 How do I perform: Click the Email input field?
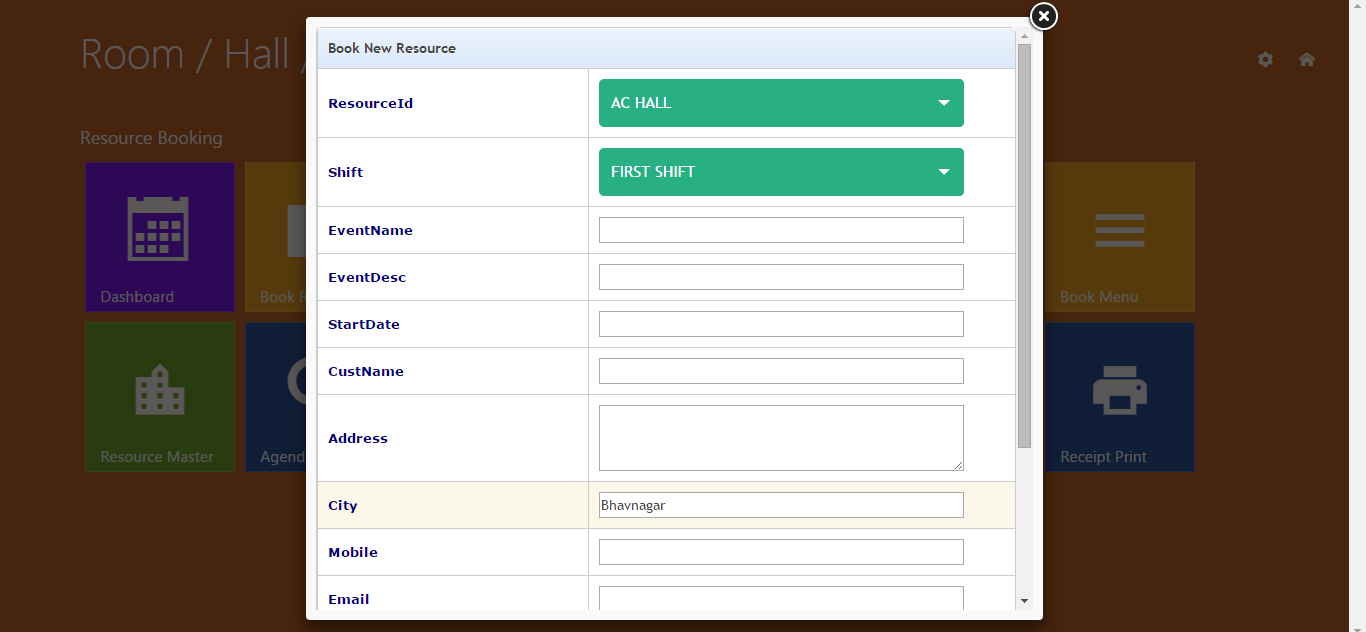click(x=780, y=598)
